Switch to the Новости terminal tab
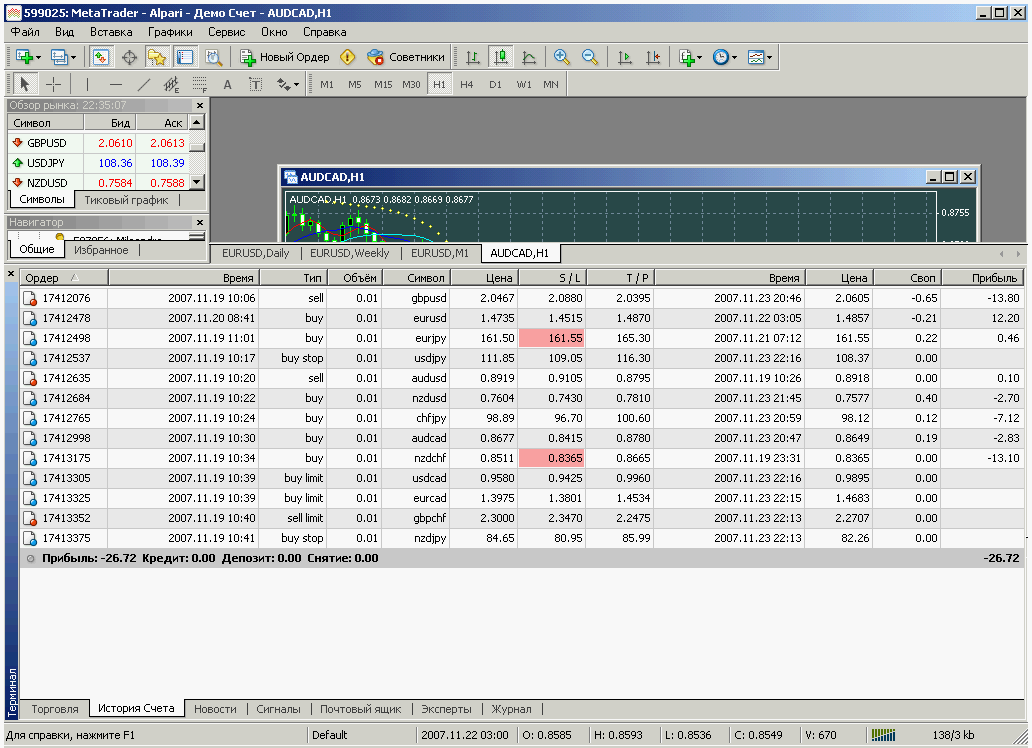The width and height of the screenshot is (1032, 748). [x=215, y=709]
